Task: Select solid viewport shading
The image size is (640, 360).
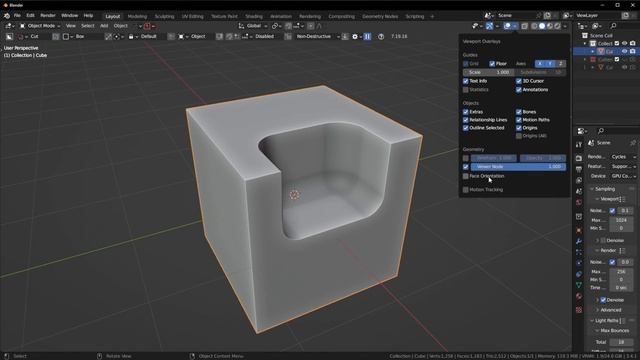Action: 542,26
